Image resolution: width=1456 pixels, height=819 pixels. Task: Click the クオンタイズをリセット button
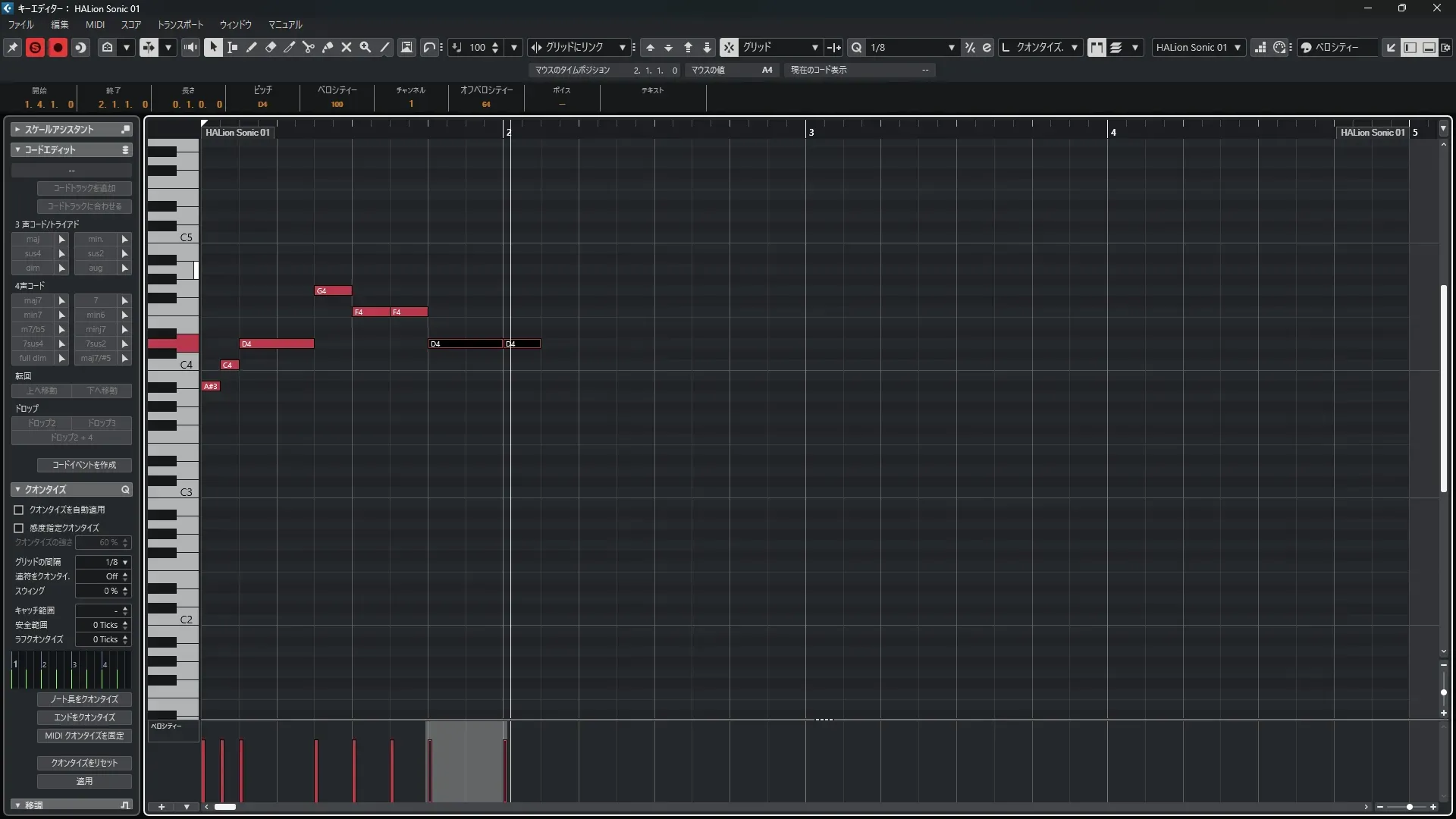point(84,763)
